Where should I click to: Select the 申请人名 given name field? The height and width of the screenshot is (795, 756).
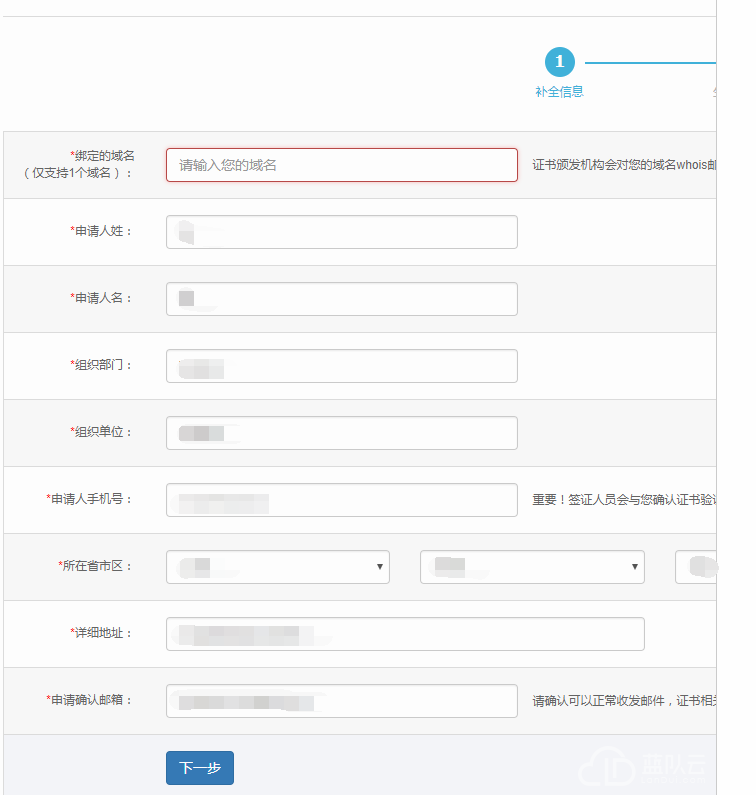pyautogui.click(x=341, y=299)
